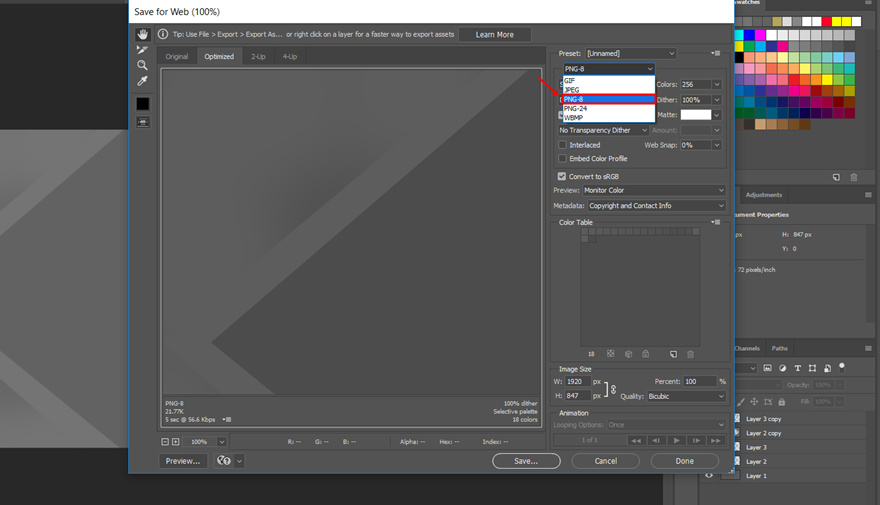
Task: Select the Slice Select tool
Action: [x=143, y=50]
